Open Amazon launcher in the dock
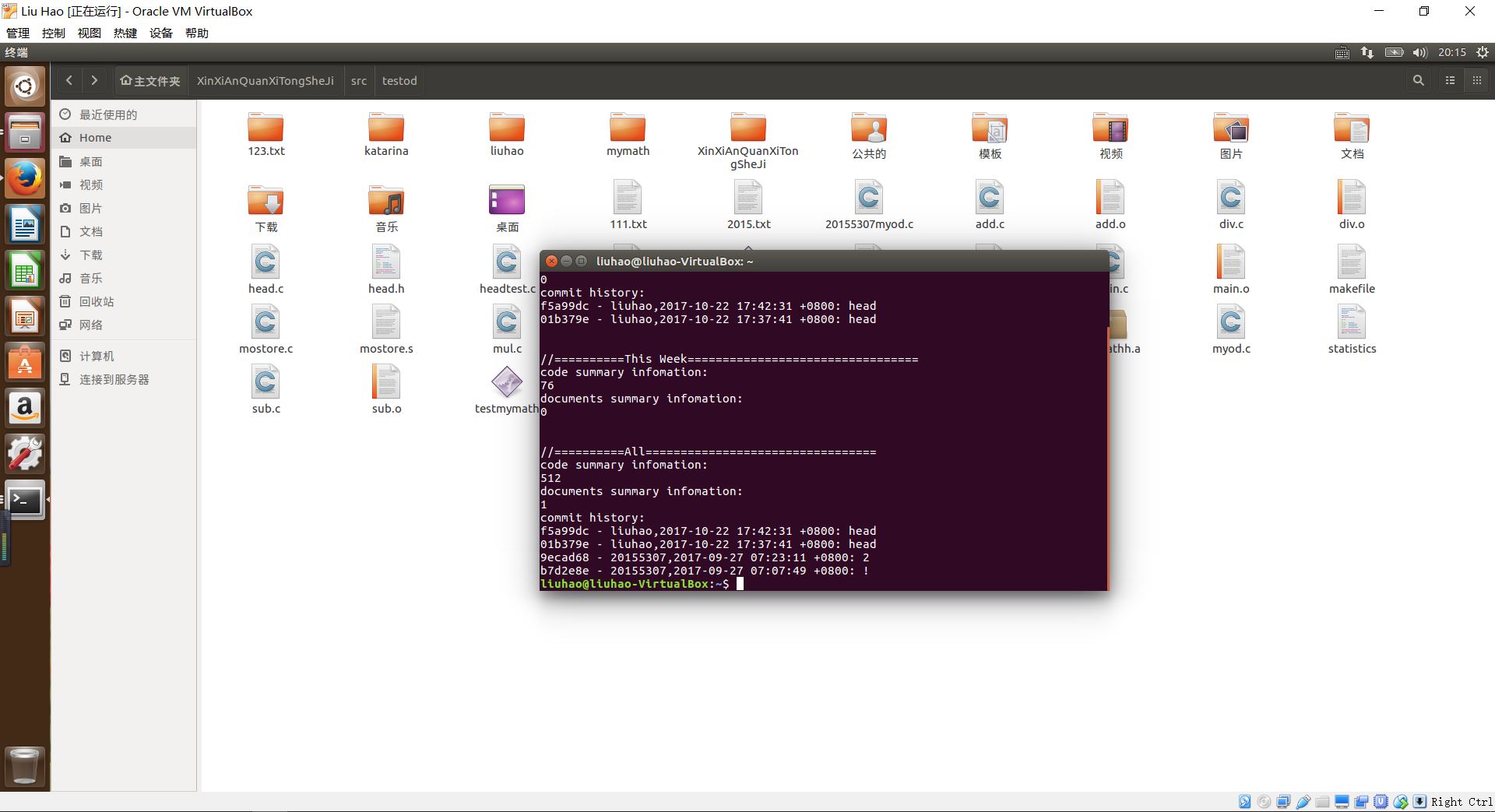This screenshot has width=1495, height=812. click(25, 409)
